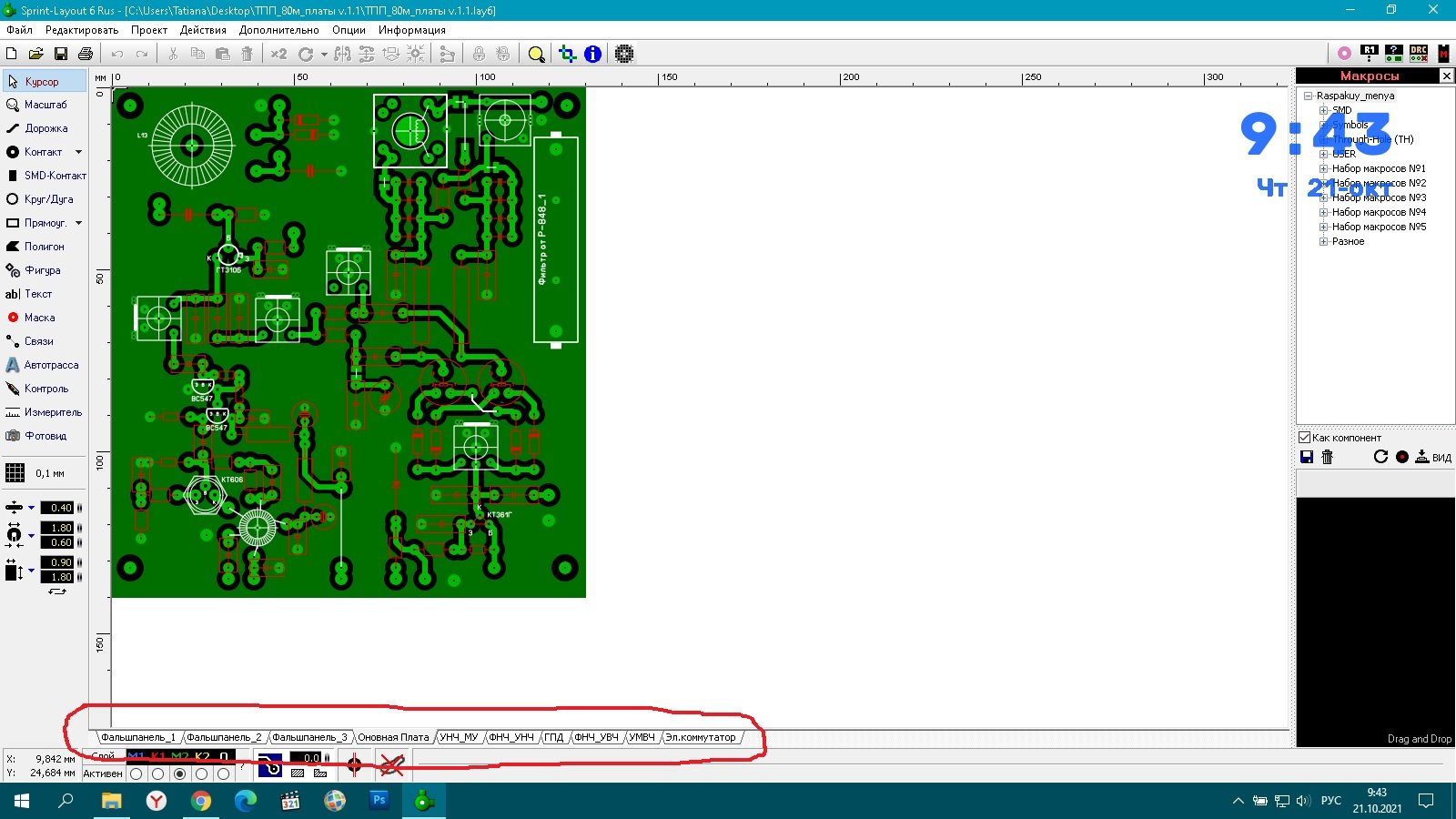Screen dimensions: 1456x819
Task: Expand Набор макросов №1 folder
Action: click(x=1324, y=168)
